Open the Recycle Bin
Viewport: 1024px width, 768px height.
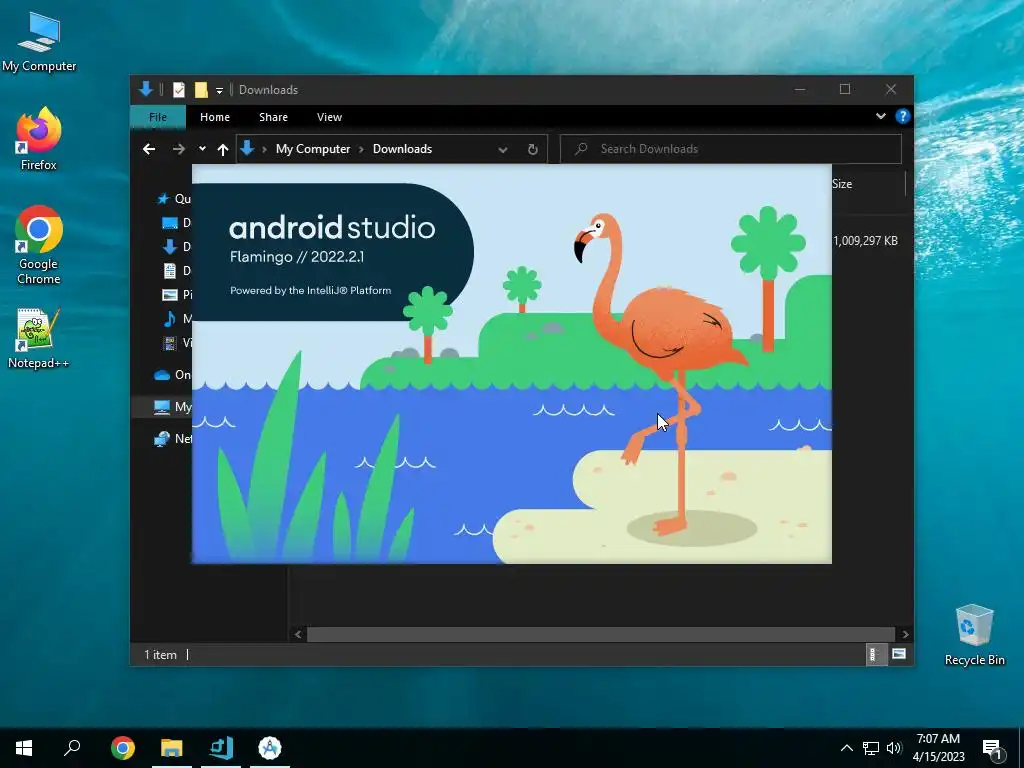tap(974, 635)
